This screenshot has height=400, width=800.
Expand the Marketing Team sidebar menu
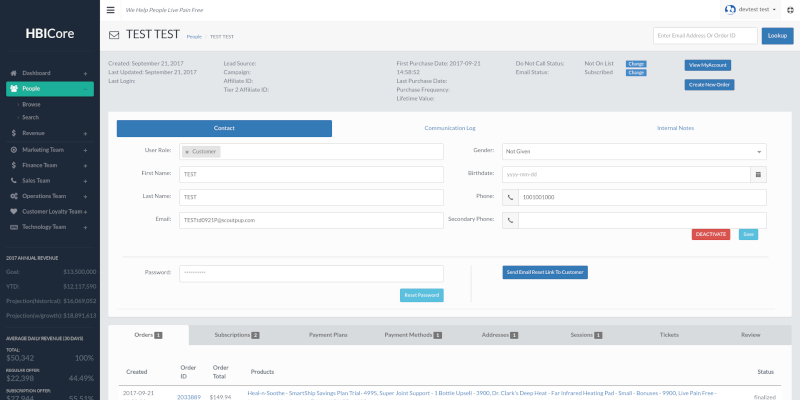point(85,150)
